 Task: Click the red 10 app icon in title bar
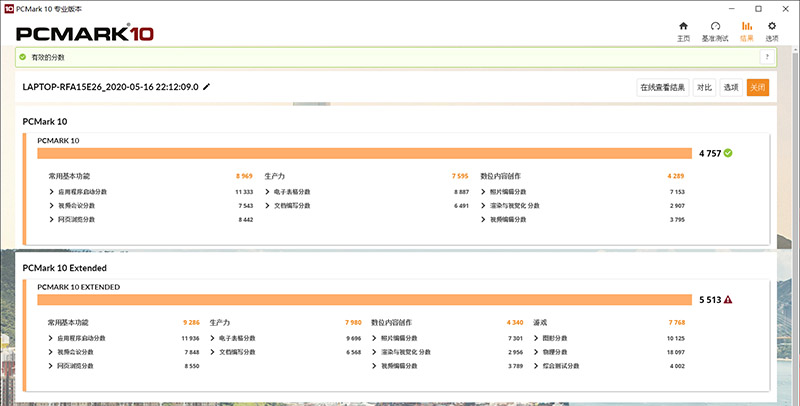coord(9,9)
